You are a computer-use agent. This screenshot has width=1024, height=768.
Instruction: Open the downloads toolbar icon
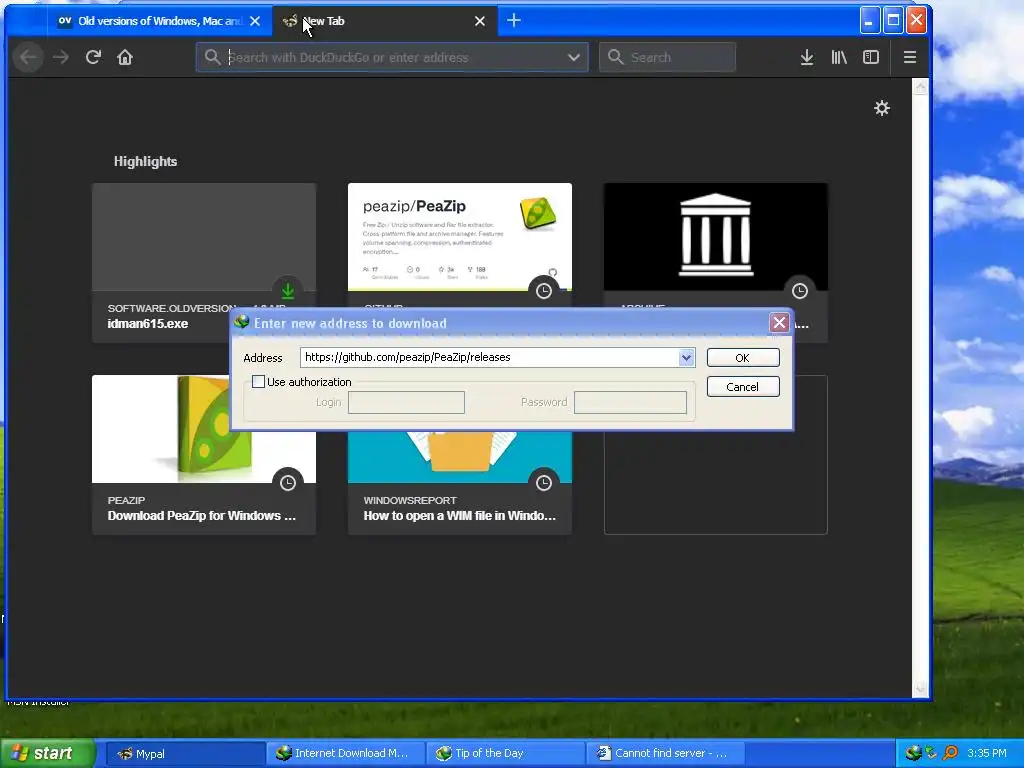coord(807,57)
